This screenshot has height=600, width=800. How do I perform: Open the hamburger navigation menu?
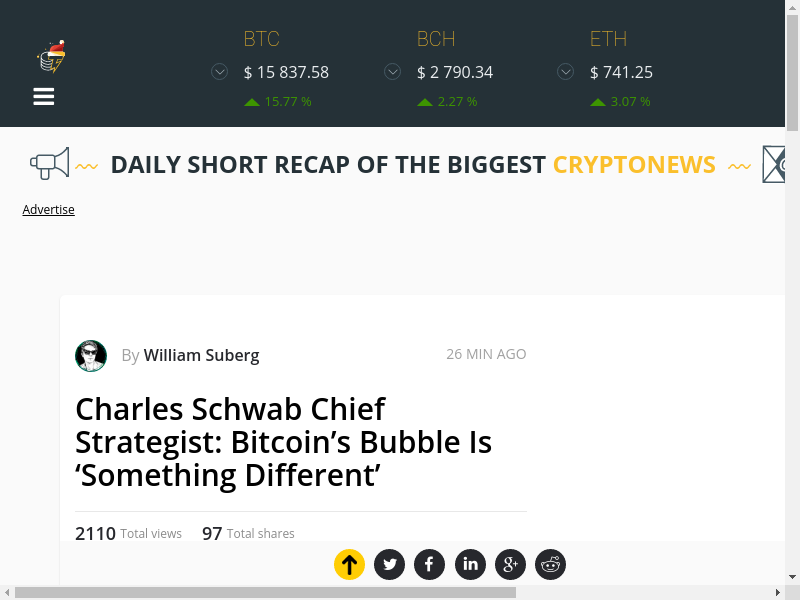click(x=44, y=96)
